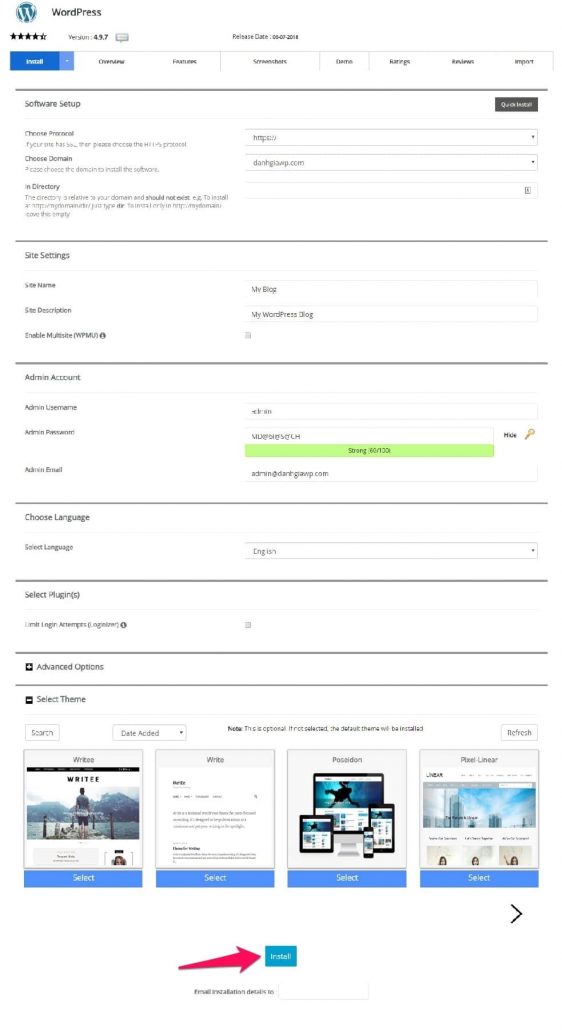Click the theme Search button
The image size is (562, 1030).
click(42, 732)
